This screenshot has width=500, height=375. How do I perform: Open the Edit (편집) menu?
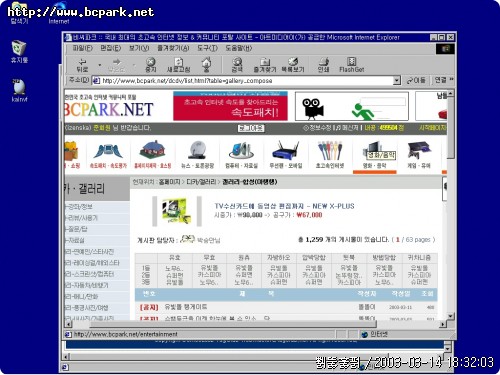(x=111, y=48)
